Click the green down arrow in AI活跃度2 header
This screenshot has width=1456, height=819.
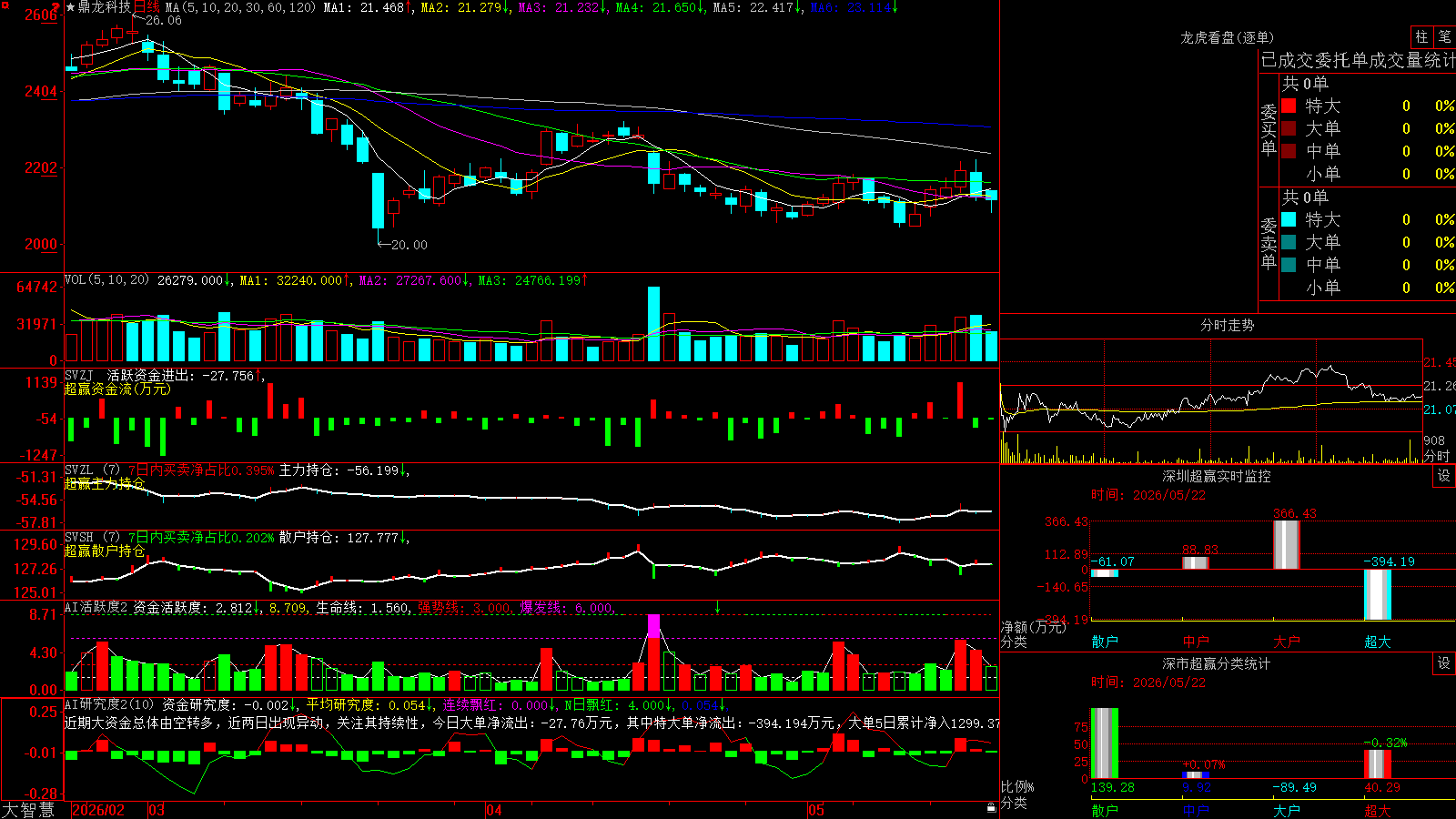click(717, 607)
